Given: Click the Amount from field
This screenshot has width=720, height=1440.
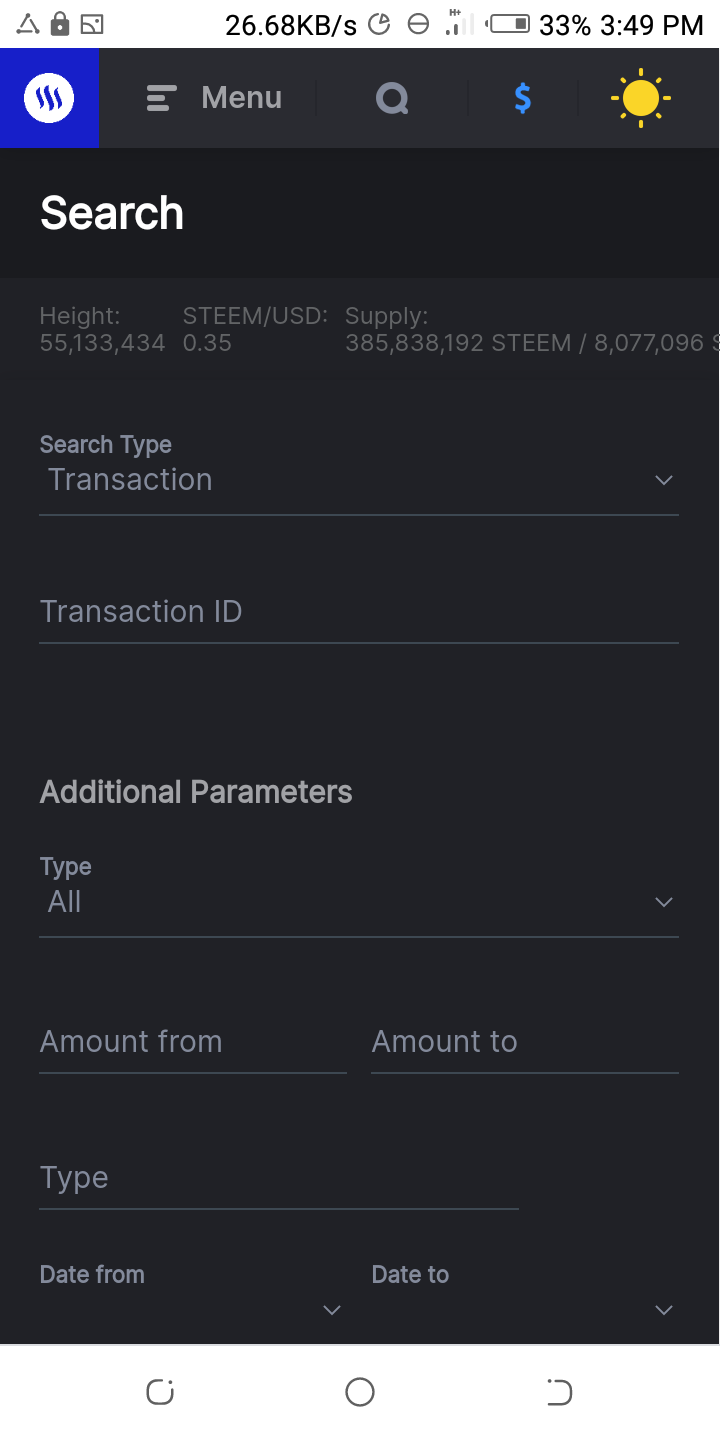Looking at the screenshot, I should coord(192,1042).
